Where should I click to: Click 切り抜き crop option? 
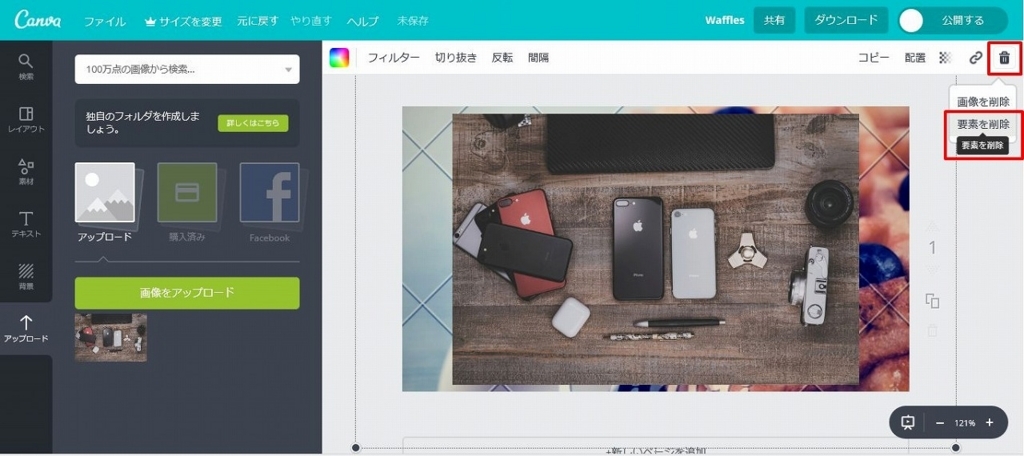coord(456,57)
